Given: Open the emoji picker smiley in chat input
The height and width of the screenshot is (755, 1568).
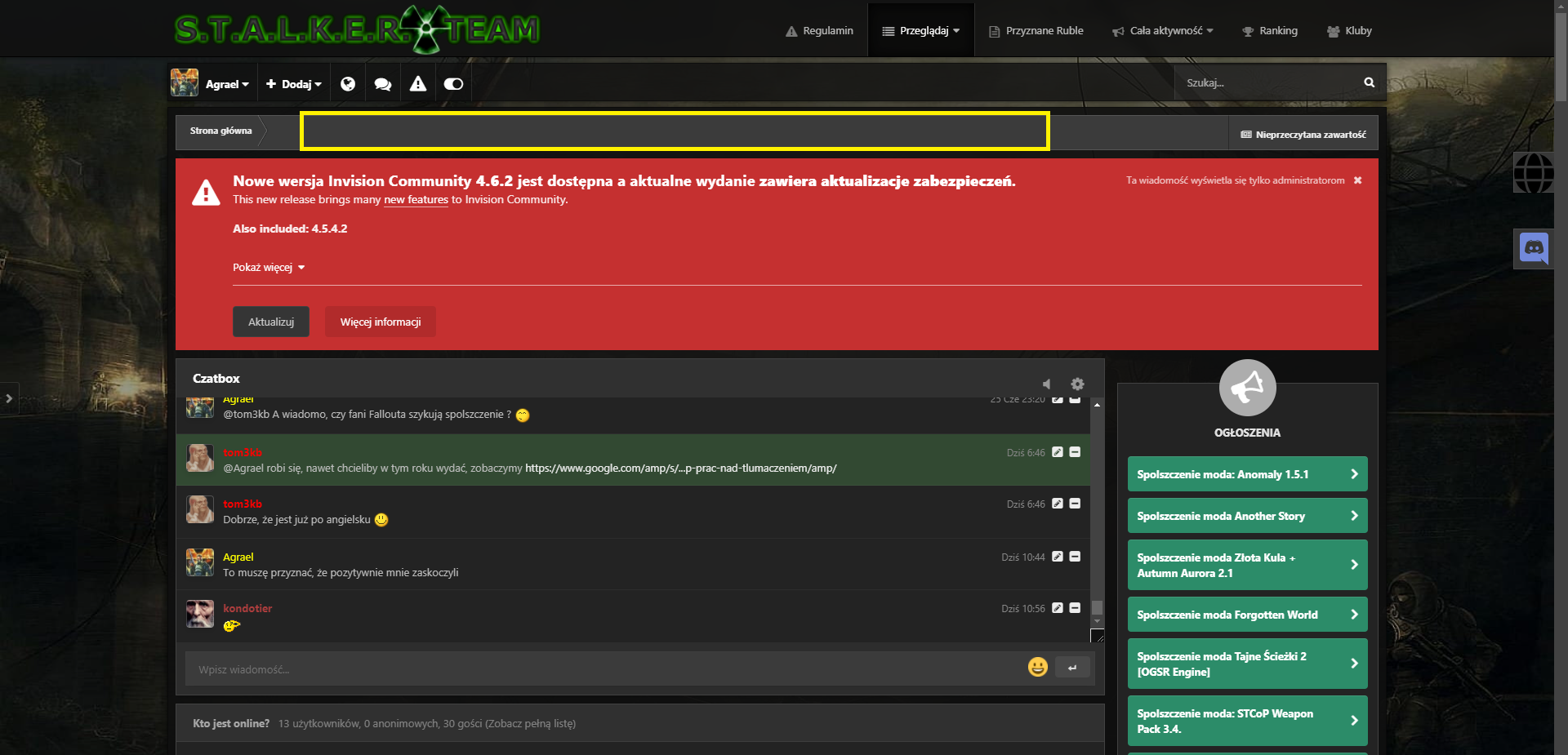Looking at the screenshot, I should (x=1037, y=667).
